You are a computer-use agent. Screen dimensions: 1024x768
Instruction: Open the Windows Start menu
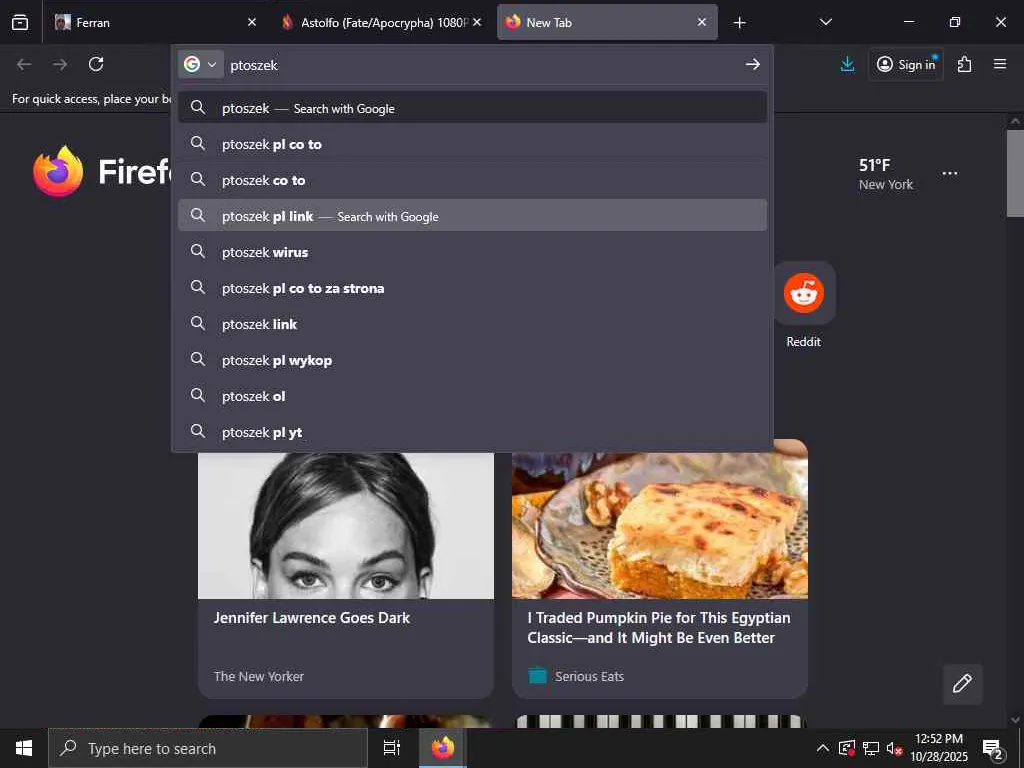(24, 748)
